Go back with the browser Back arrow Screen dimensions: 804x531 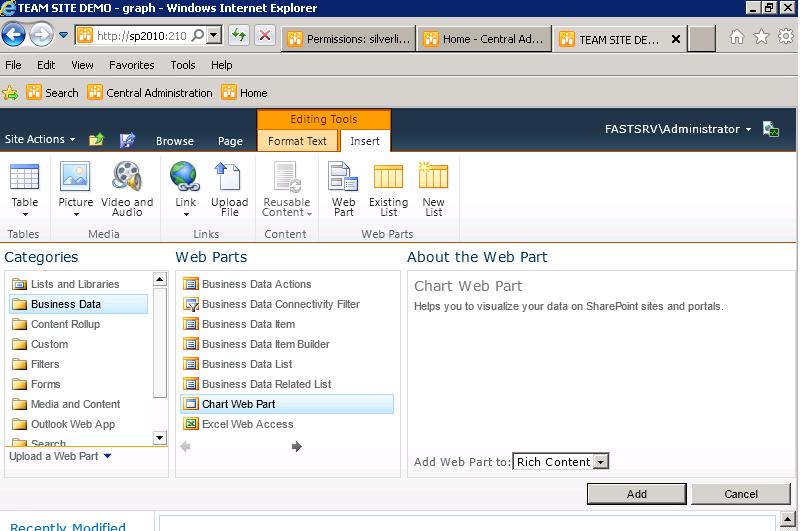click(x=13, y=35)
